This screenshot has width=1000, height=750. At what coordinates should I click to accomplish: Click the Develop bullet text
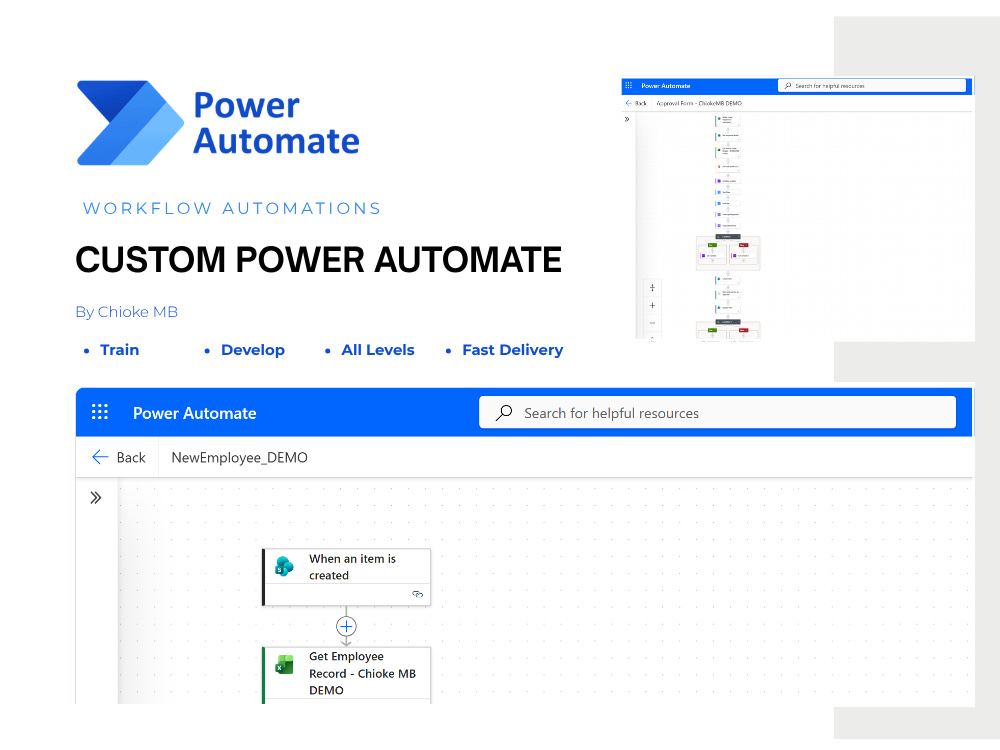click(x=253, y=349)
